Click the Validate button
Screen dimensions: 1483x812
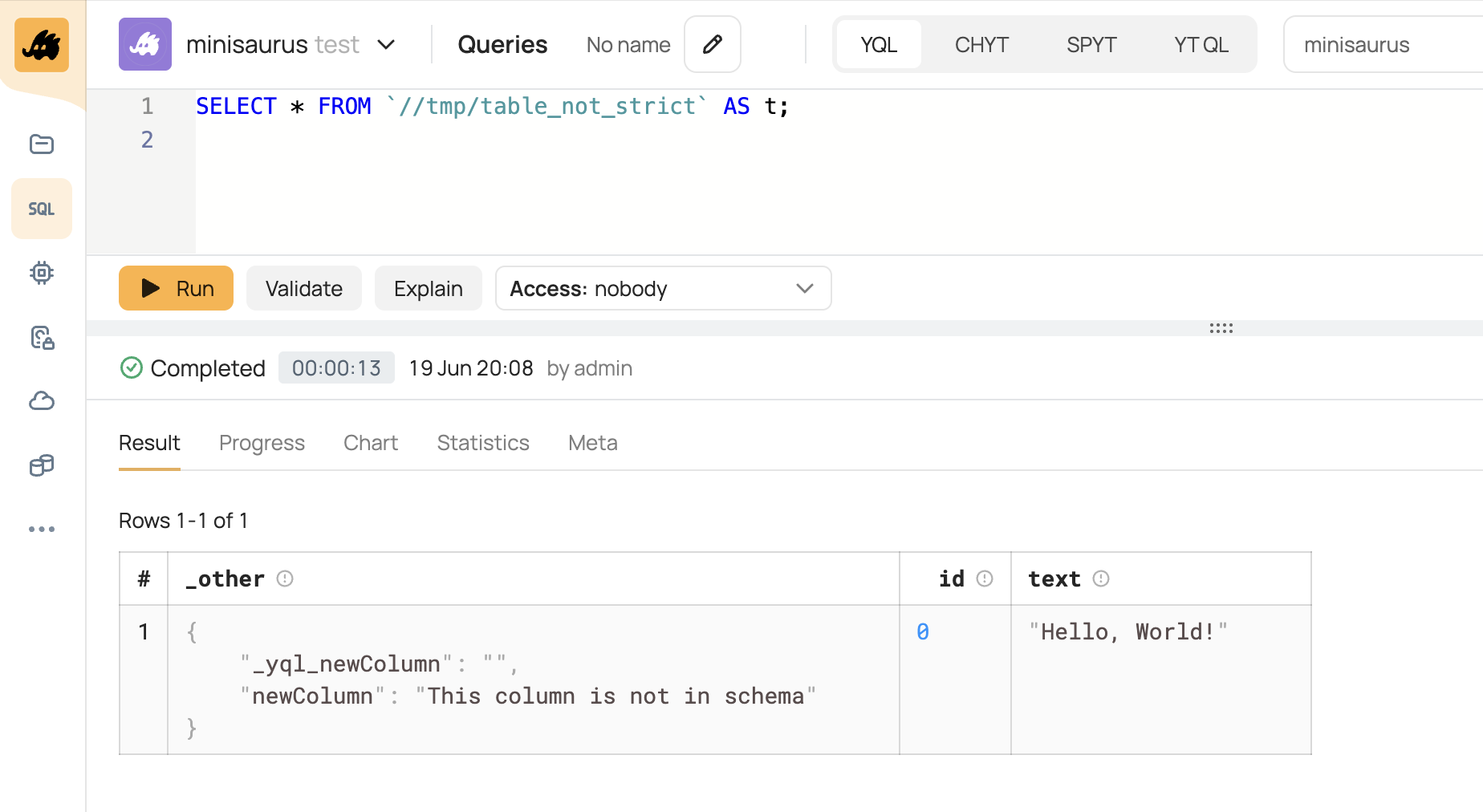pyautogui.click(x=304, y=288)
